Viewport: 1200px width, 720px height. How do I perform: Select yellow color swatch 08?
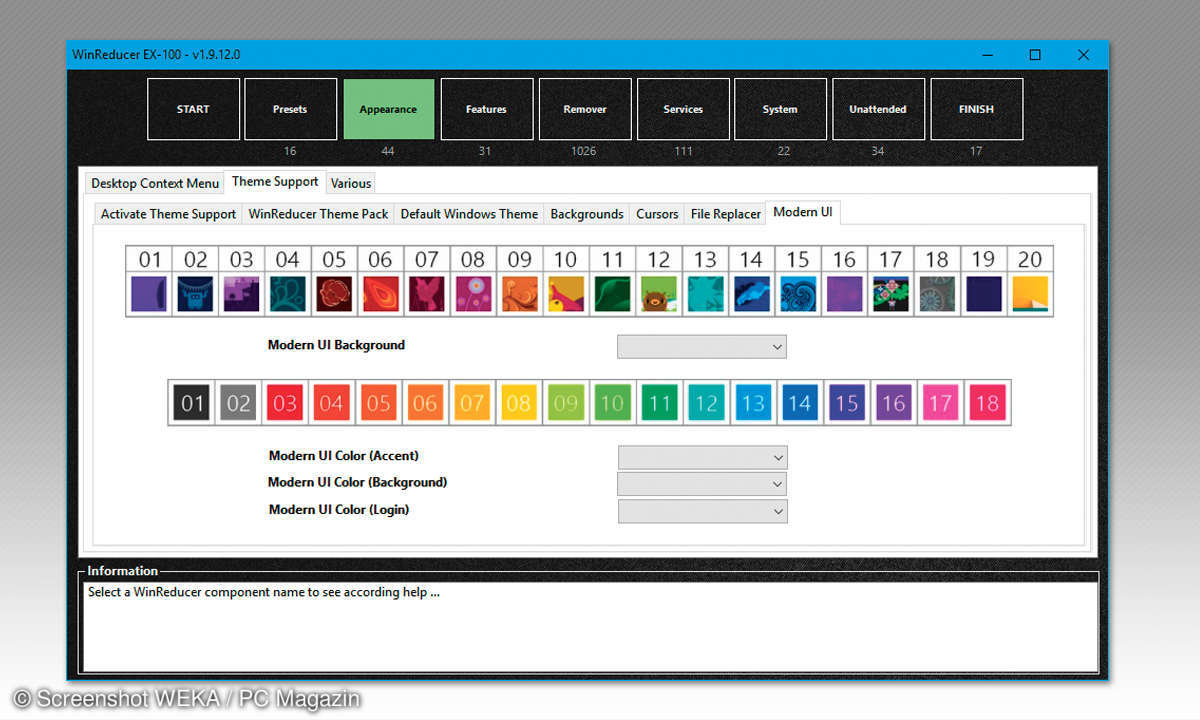coord(519,403)
